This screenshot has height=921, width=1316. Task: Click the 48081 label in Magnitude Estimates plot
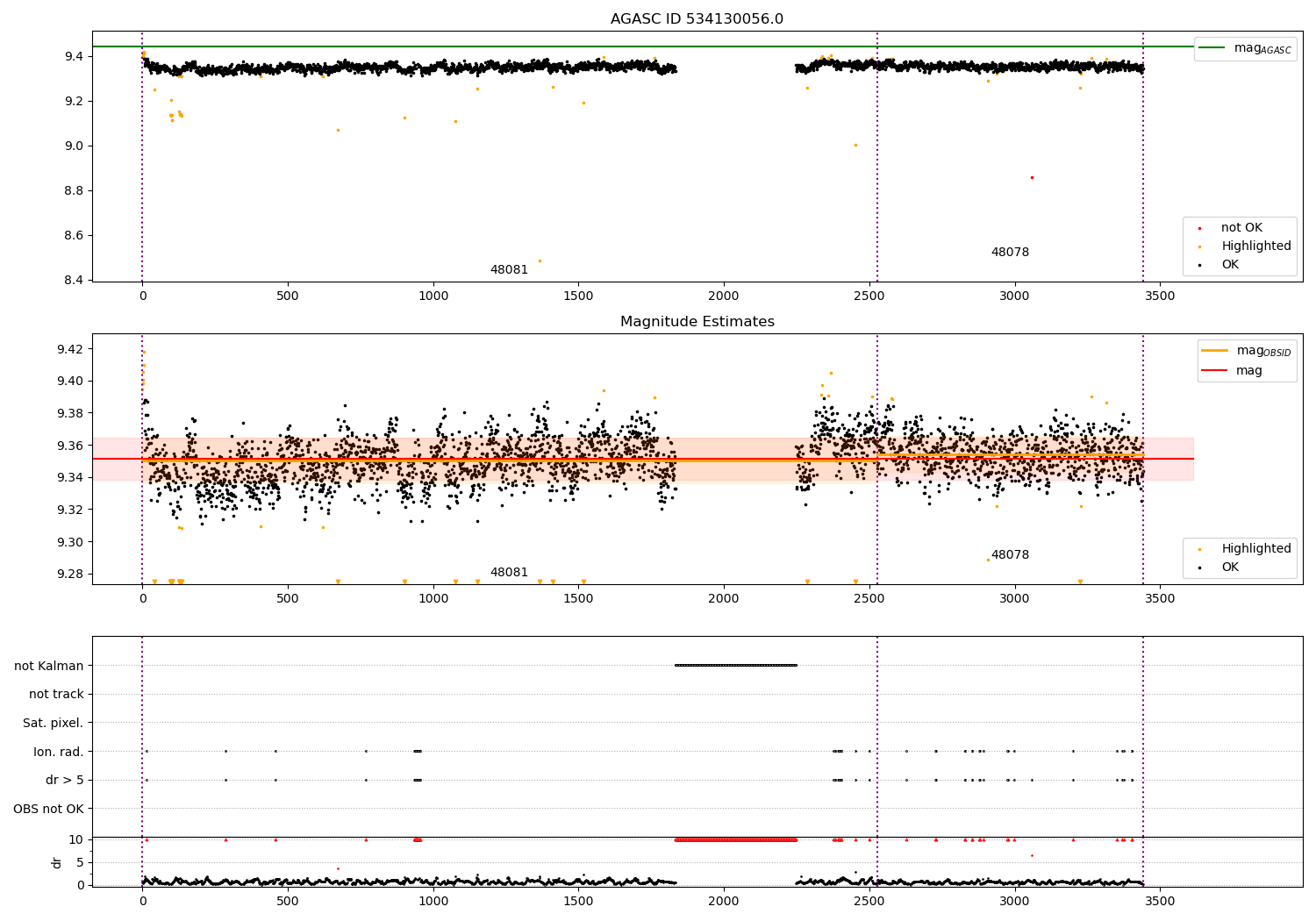click(509, 573)
